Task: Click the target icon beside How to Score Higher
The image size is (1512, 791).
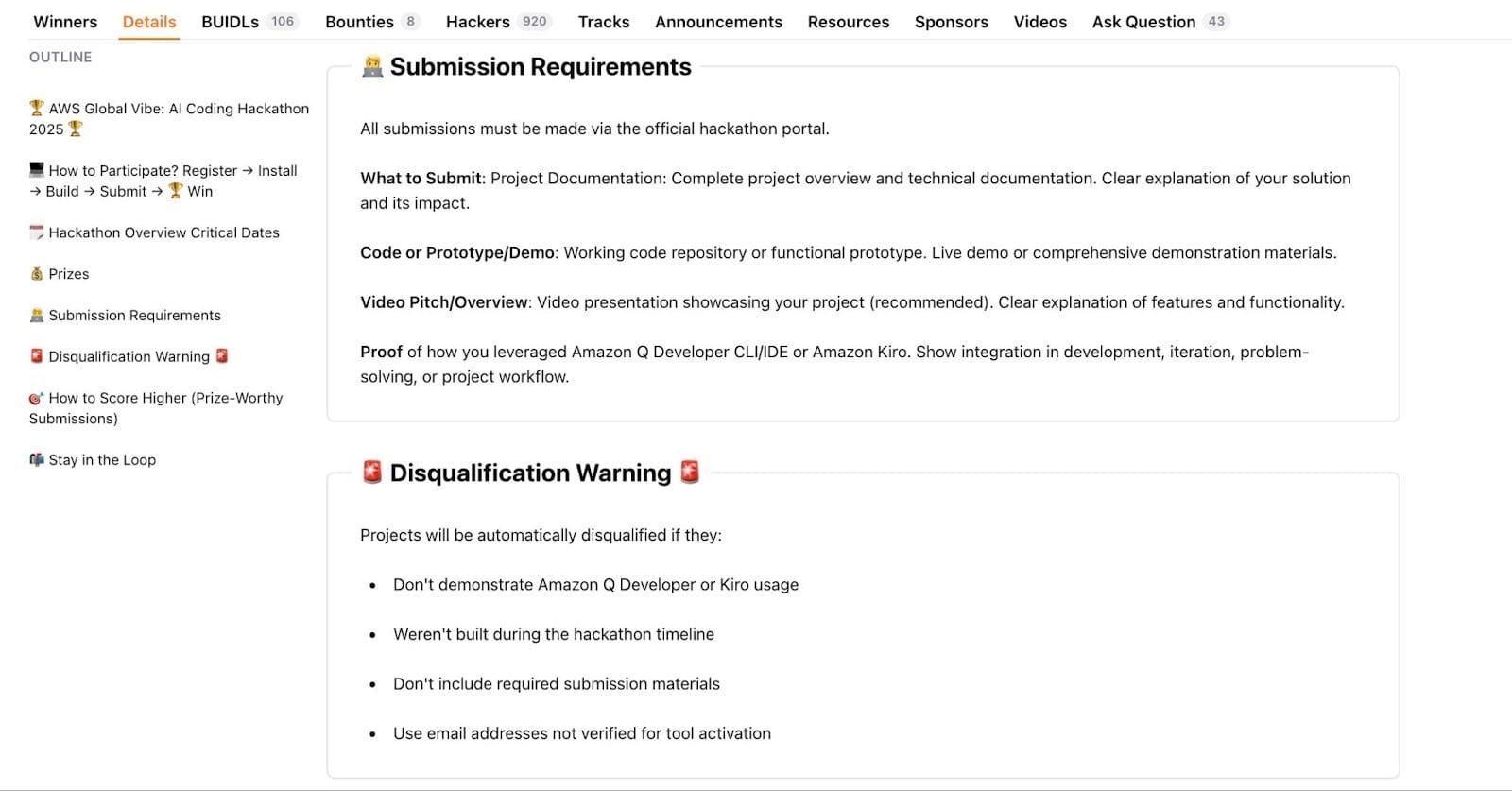Action: [x=37, y=398]
